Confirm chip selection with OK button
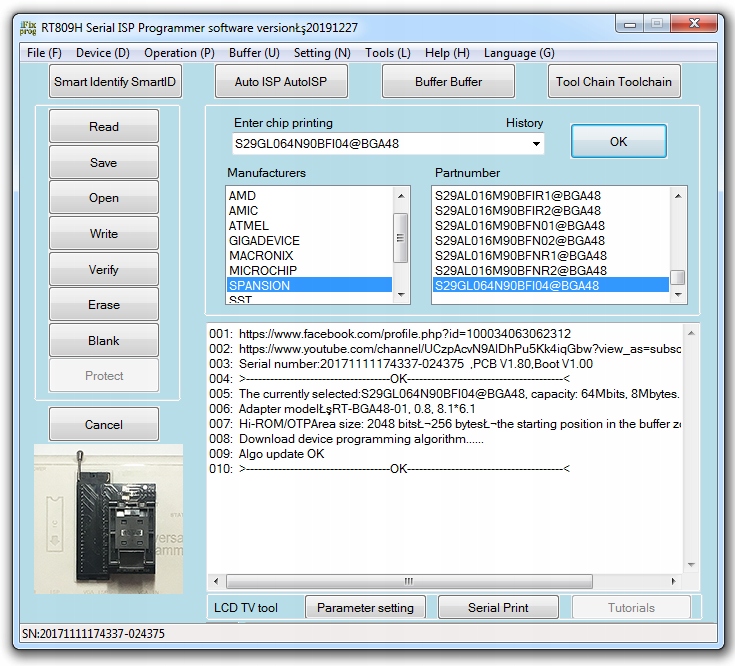 (618, 142)
